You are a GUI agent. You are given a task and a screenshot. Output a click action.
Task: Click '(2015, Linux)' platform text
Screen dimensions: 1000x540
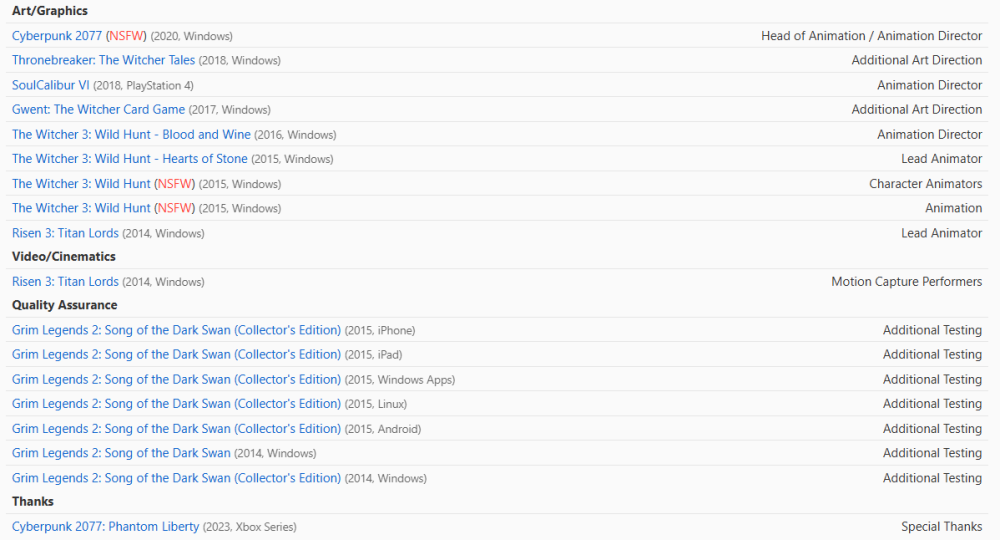click(376, 404)
